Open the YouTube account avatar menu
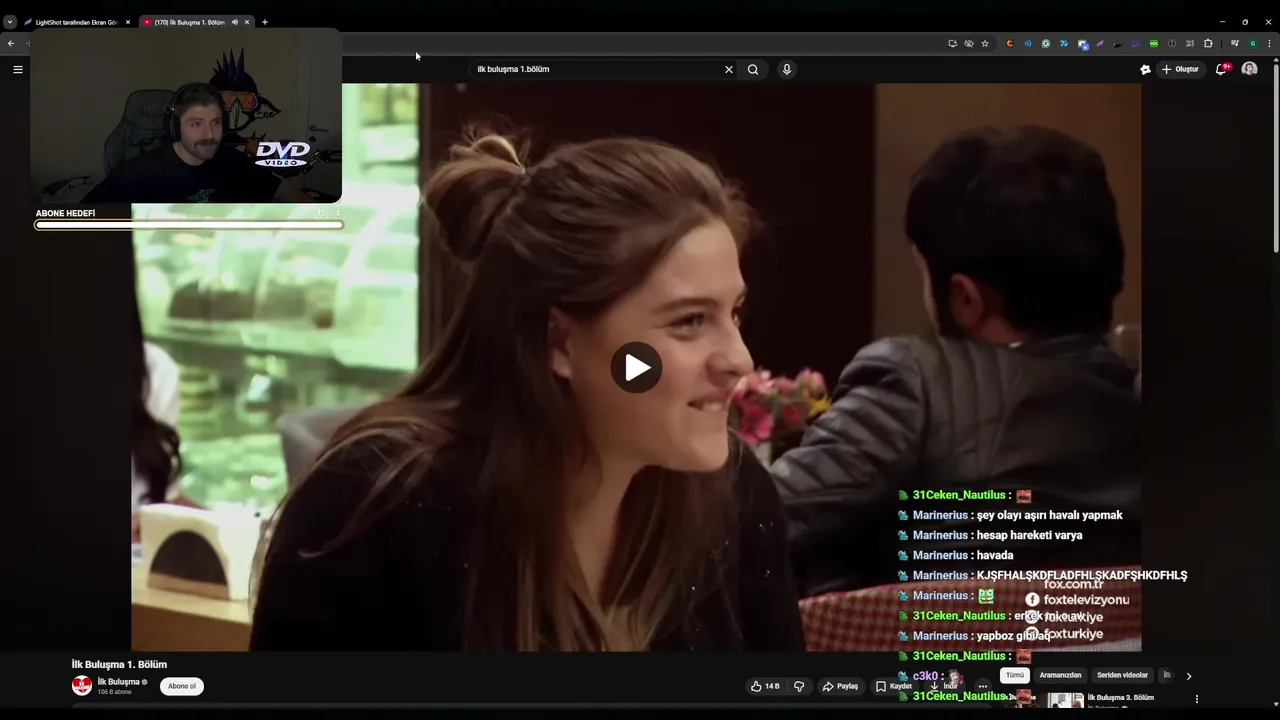This screenshot has width=1280, height=720. click(x=1249, y=69)
